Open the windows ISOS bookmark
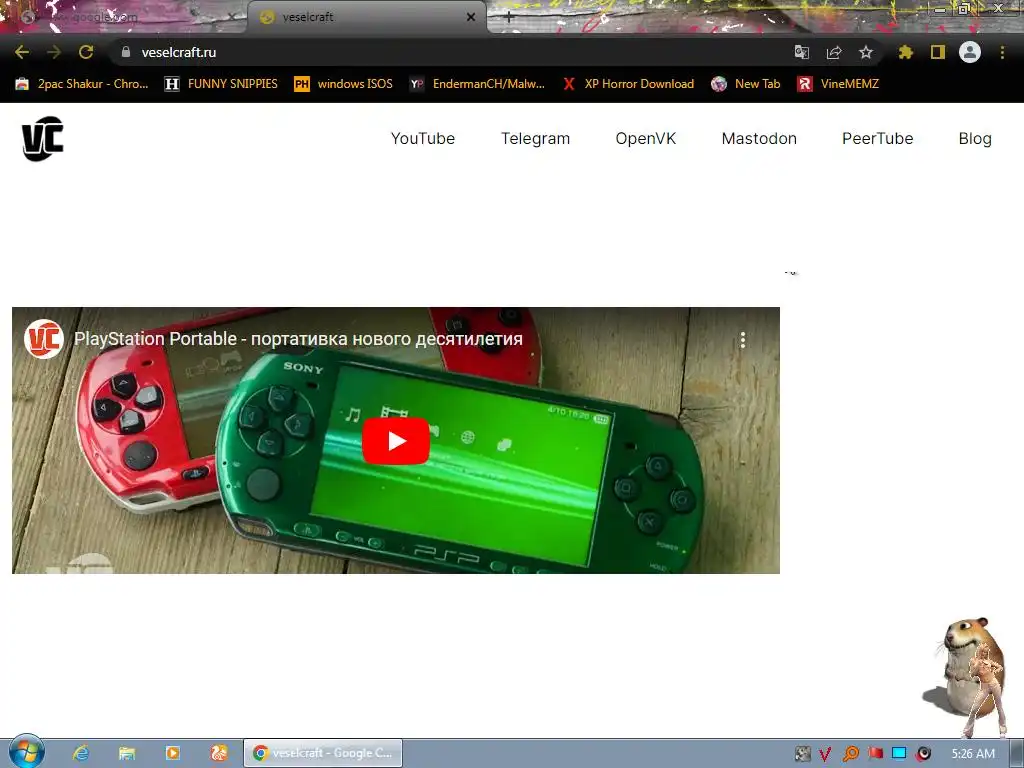Screen dimensions: 1024x768 (344, 84)
